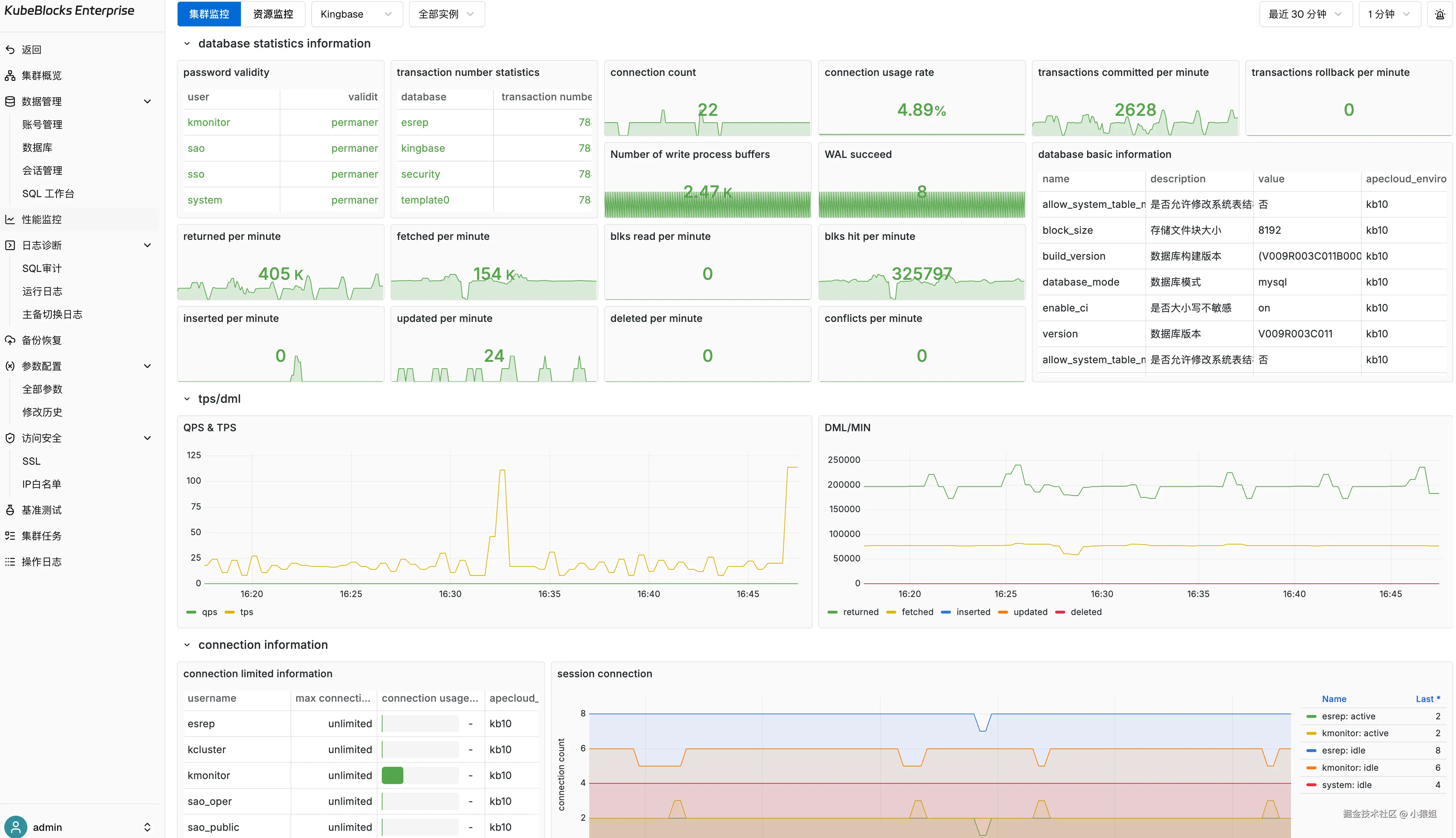Select the 集群监控 tab
This screenshot has height=838, width=1456.
click(209, 14)
